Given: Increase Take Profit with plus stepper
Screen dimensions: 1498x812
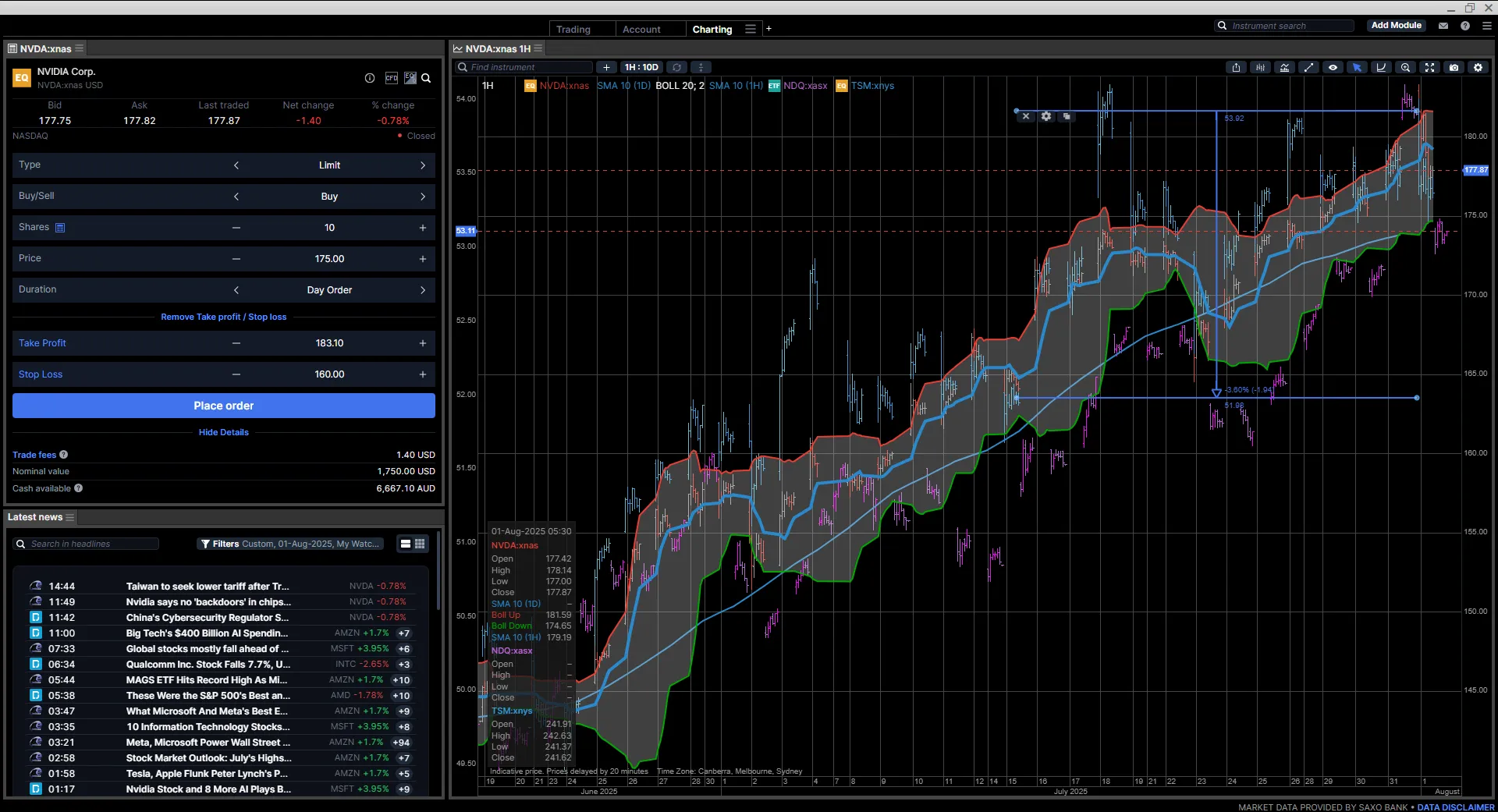Looking at the screenshot, I should click(423, 343).
